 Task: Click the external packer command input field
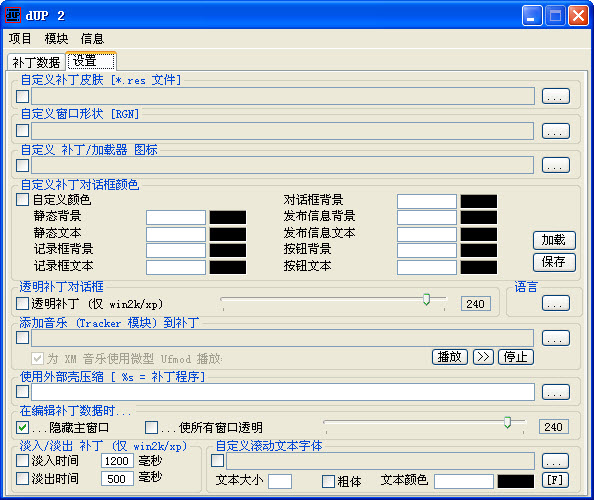283,392
